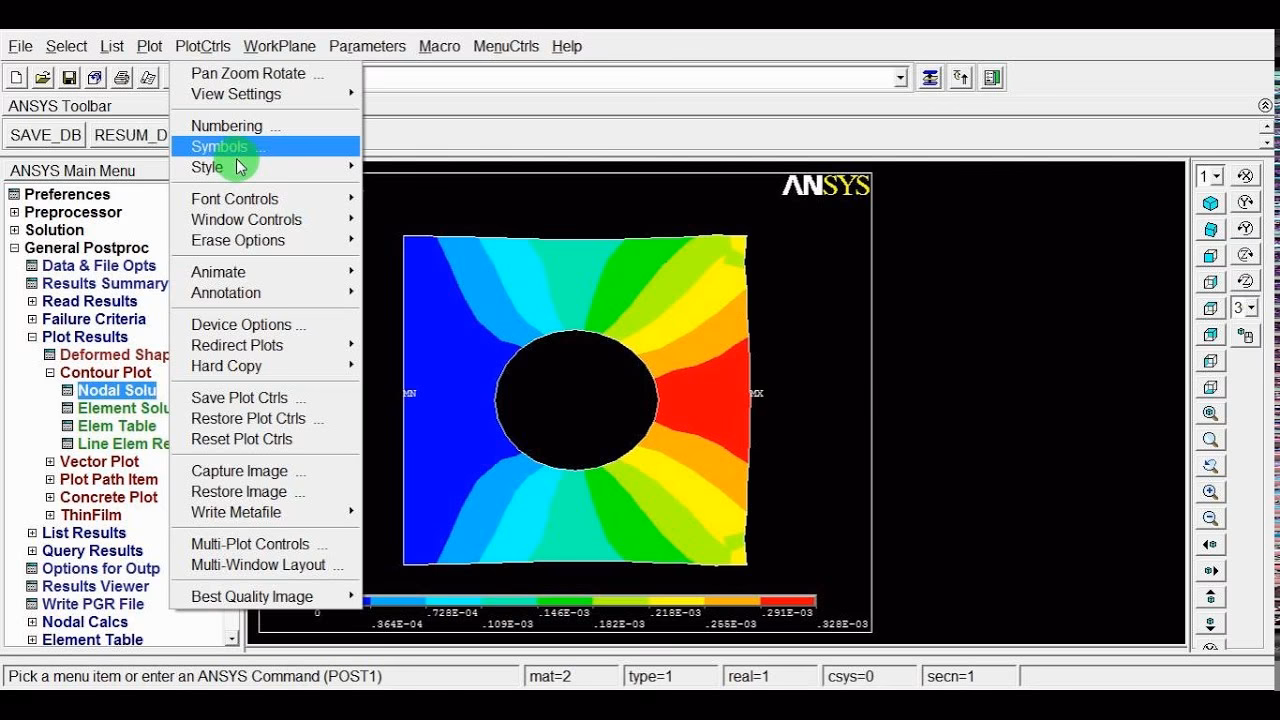Click the New Analysis blank page icon

[17, 78]
